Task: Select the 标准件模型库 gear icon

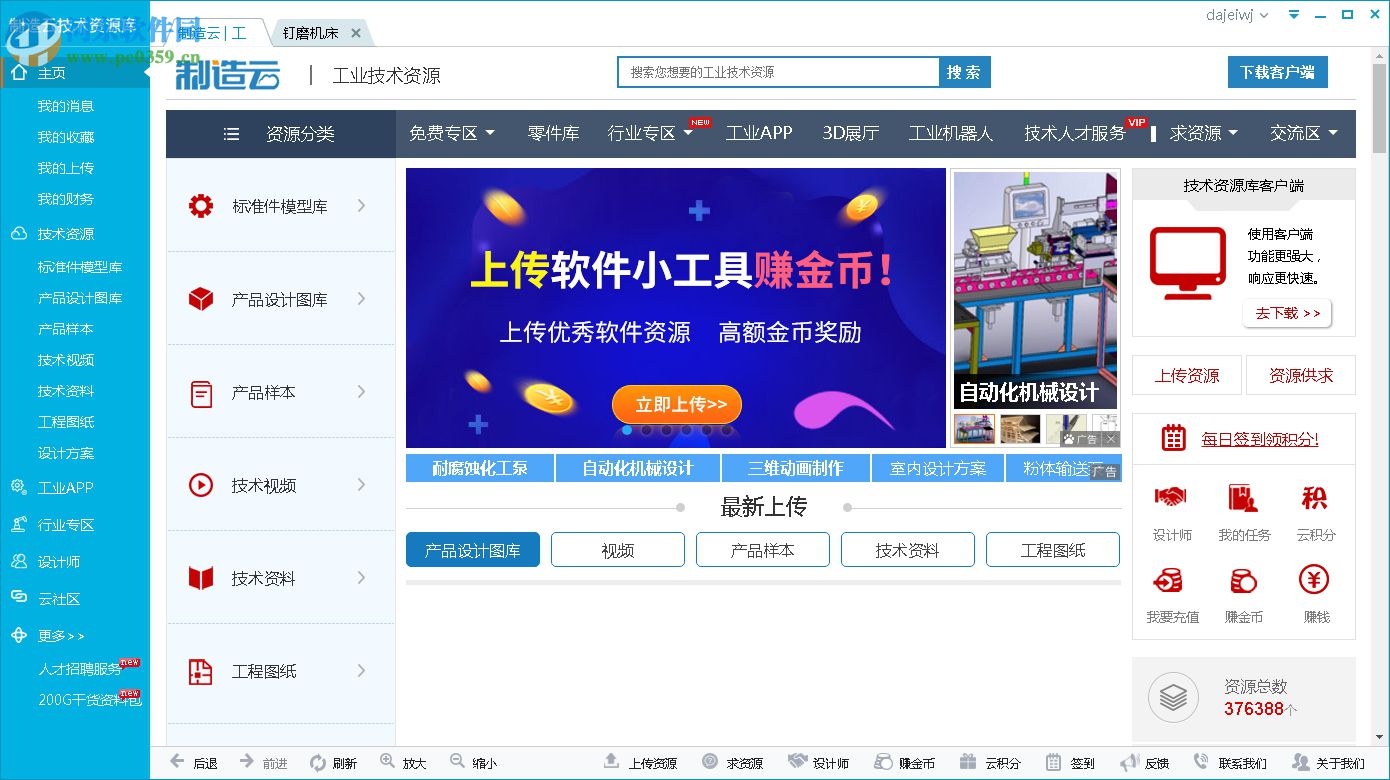Action: [199, 205]
